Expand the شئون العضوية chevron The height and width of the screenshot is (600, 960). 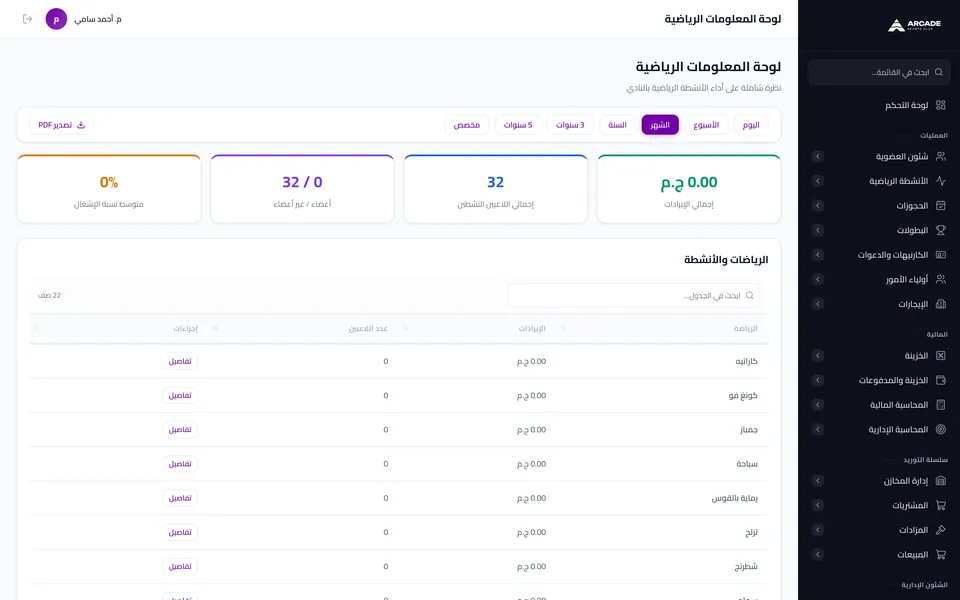tap(817, 156)
